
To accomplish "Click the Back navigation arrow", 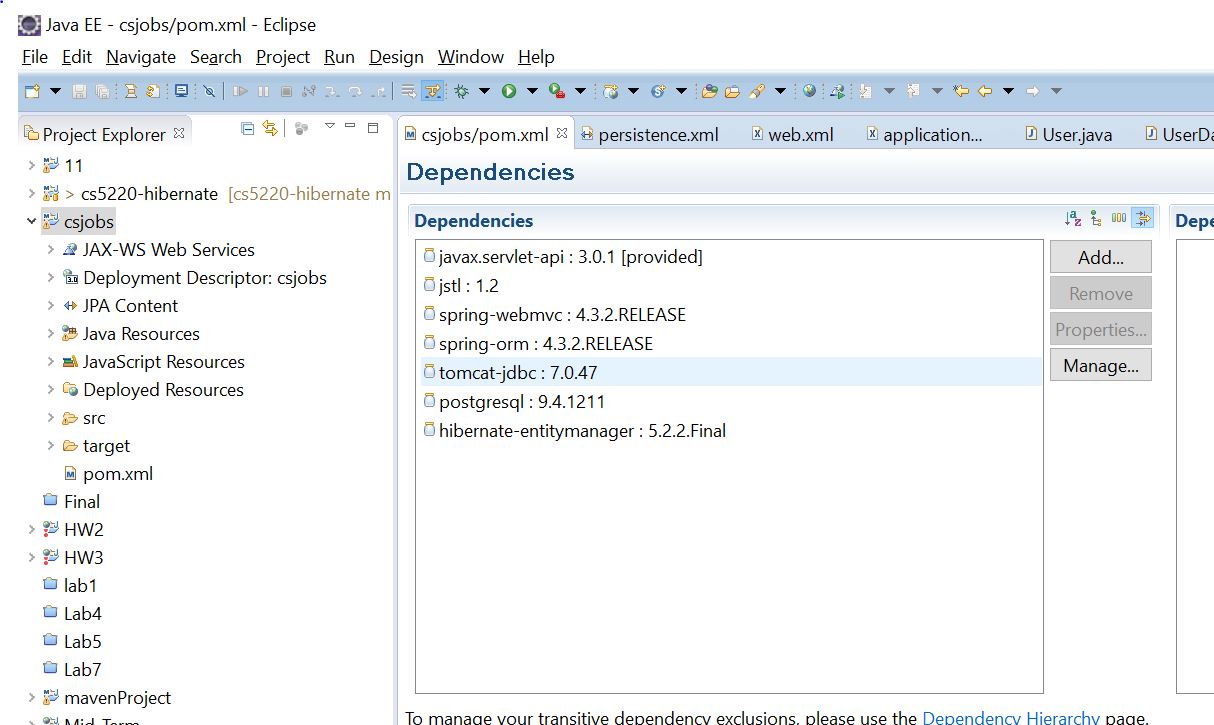I will [x=985, y=91].
